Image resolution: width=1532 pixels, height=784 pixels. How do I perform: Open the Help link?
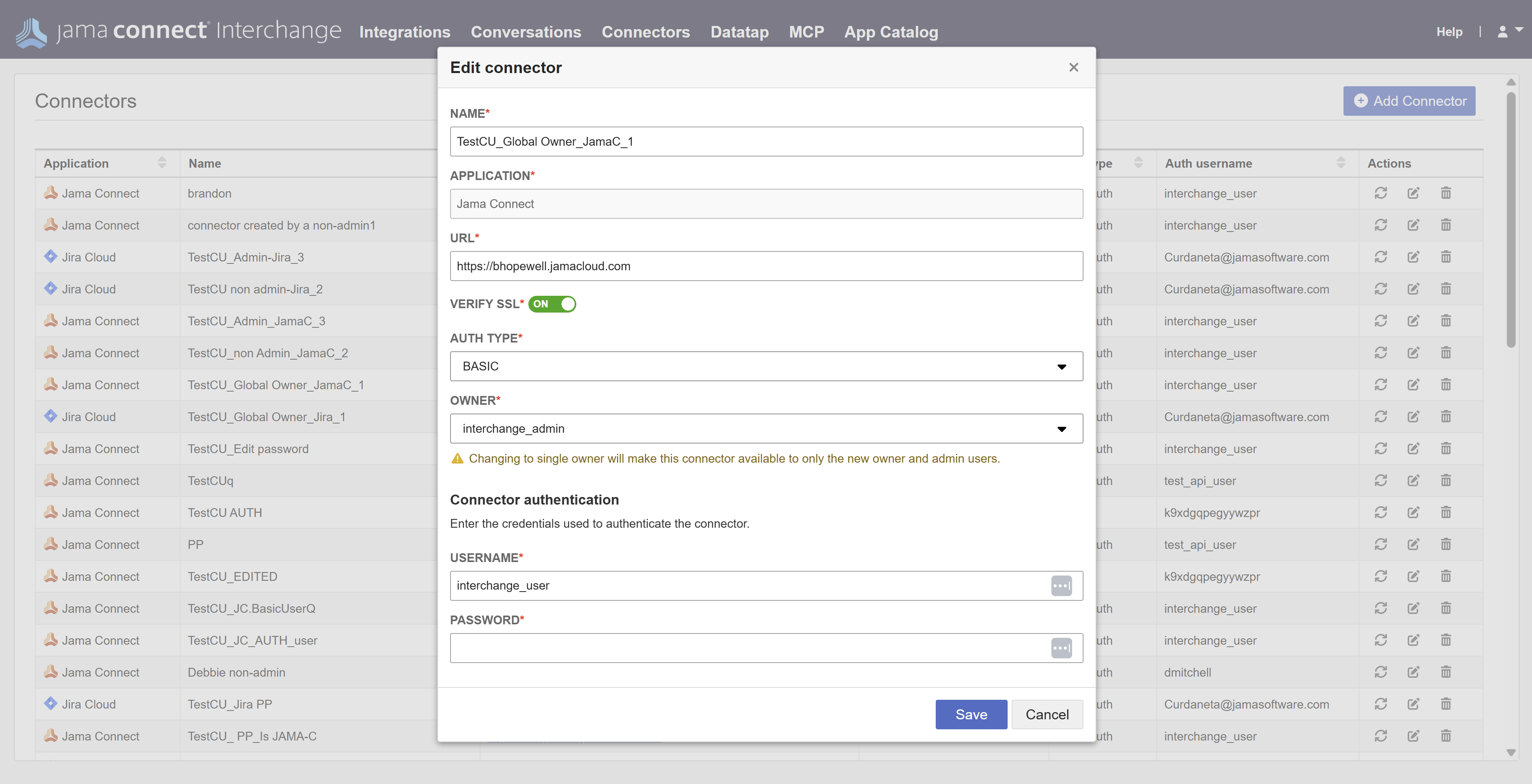(1449, 32)
